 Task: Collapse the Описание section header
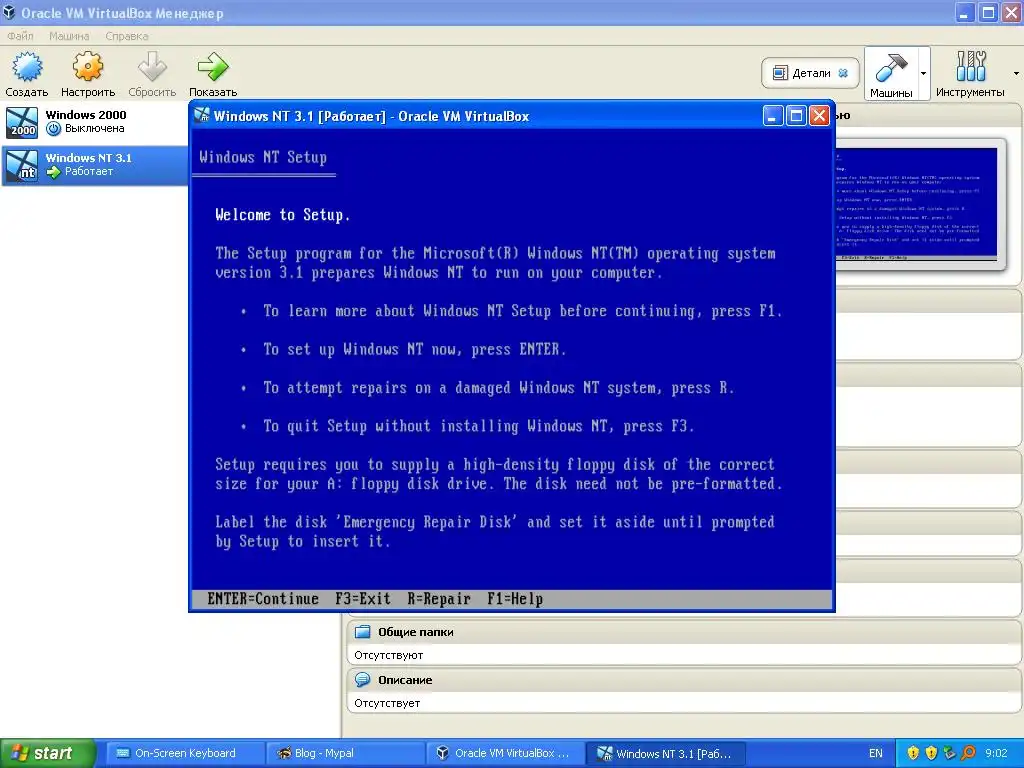pos(684,680)
